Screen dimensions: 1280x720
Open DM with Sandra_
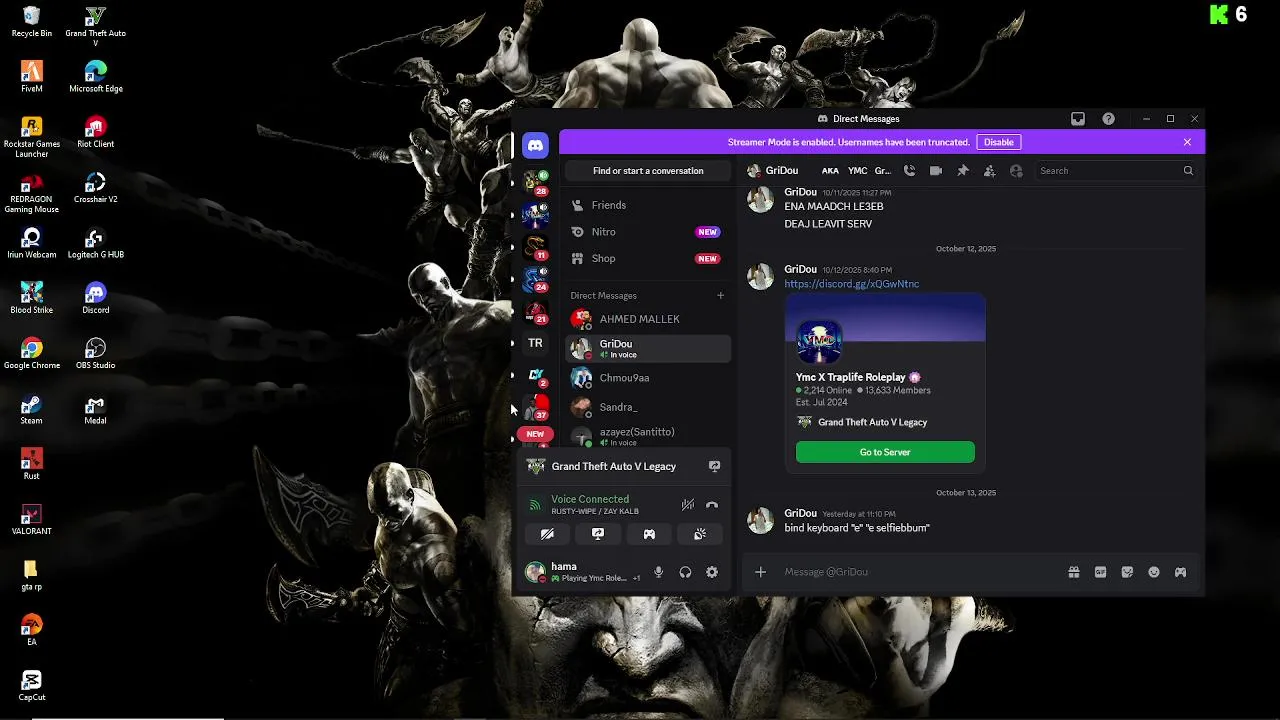pos(648,407)
